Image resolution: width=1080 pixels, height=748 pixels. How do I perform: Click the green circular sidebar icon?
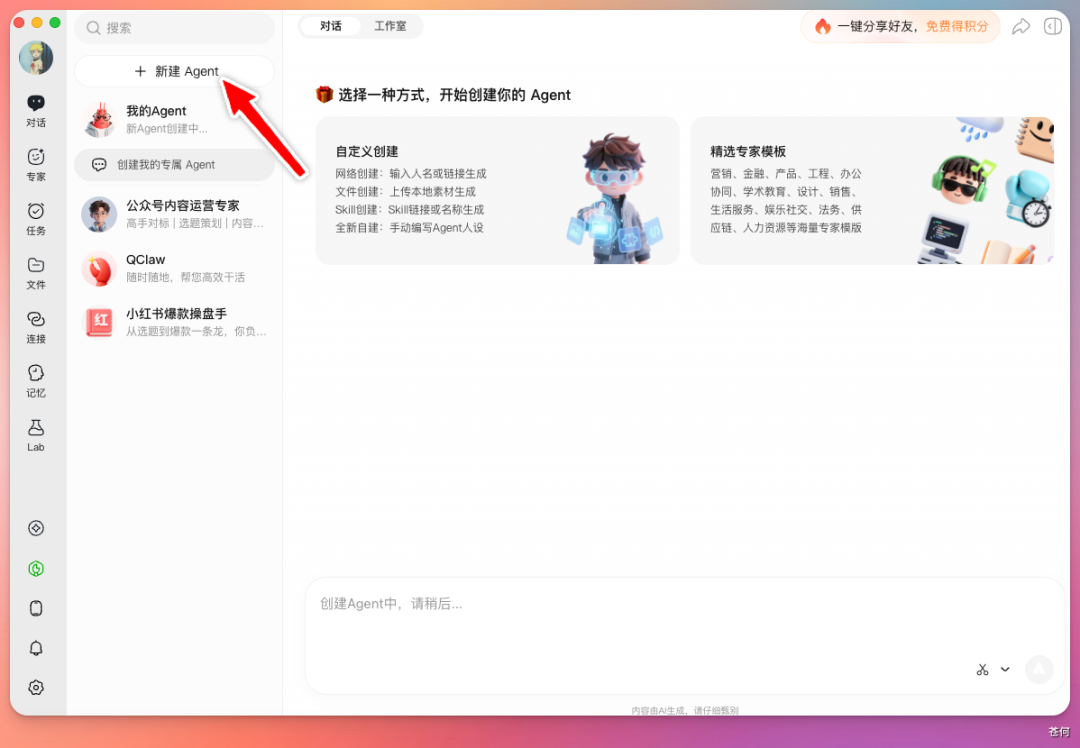coord(36,568)
